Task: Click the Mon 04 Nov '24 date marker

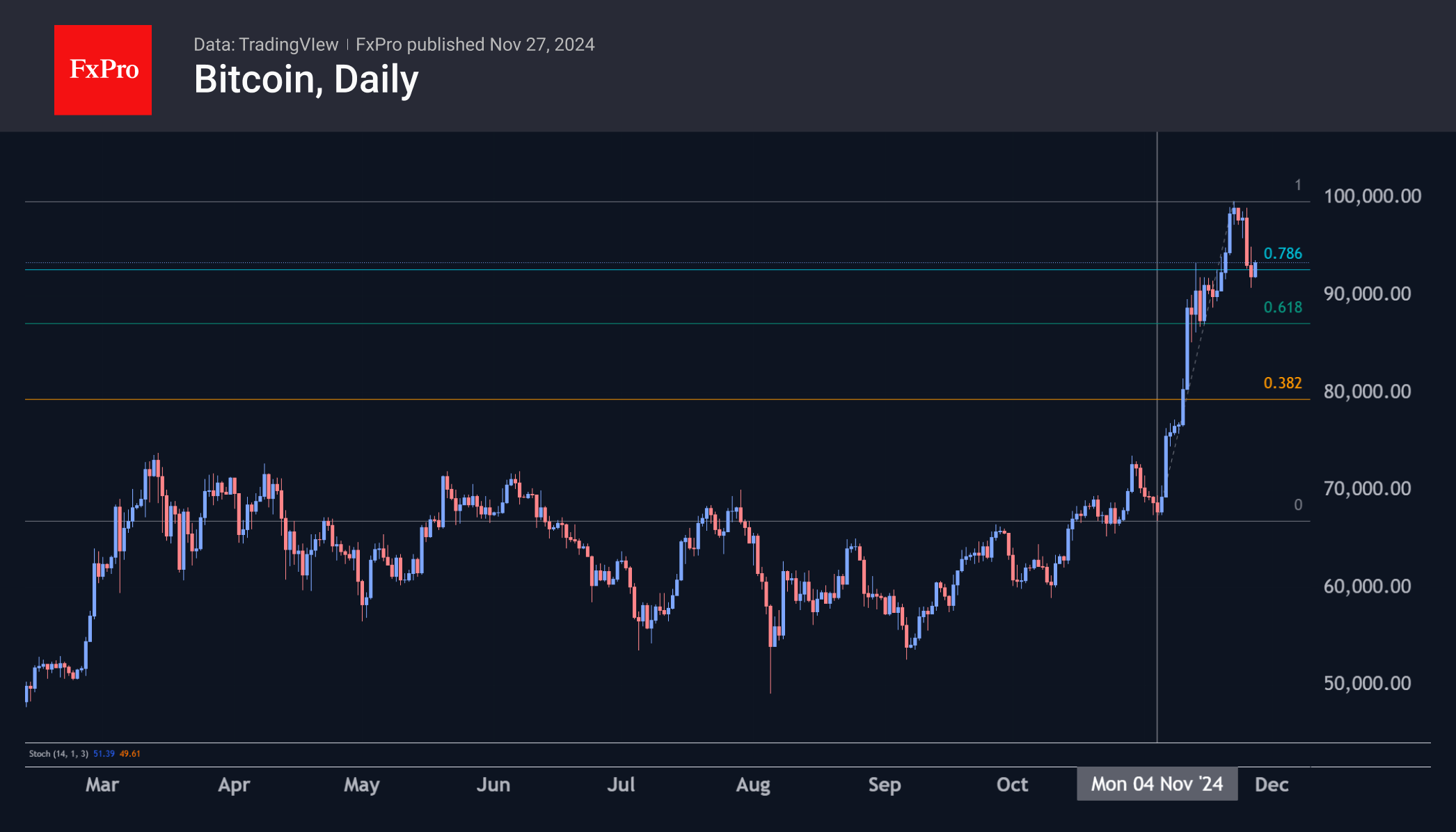Action: pos(1156,784)
